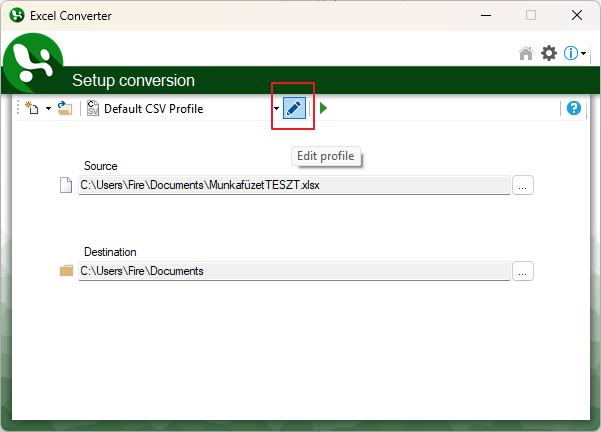Minimize the Excel Converter window
This screenshot has width=601, height=432.
[x=486, y=15]
